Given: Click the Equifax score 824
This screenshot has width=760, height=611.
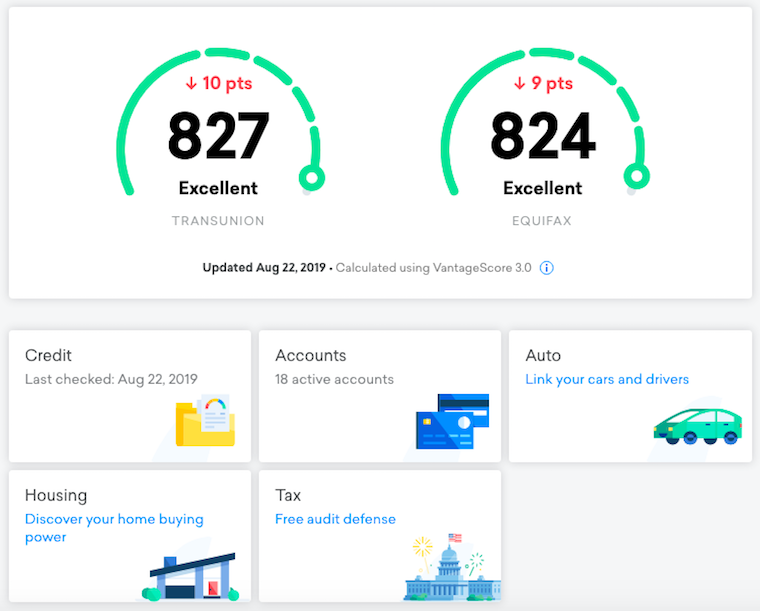Looking at the screenshot, I should (x=543, y=136).
